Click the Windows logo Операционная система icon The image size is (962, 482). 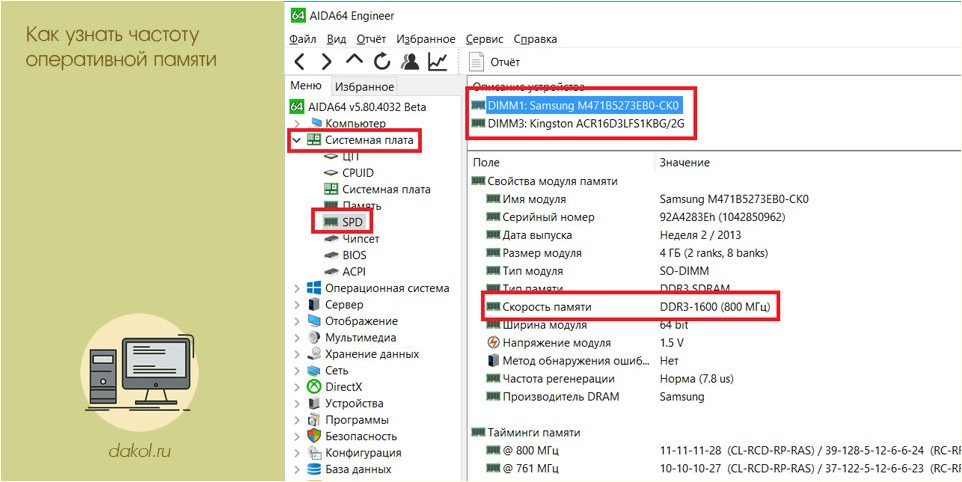(x=314, y=288)
